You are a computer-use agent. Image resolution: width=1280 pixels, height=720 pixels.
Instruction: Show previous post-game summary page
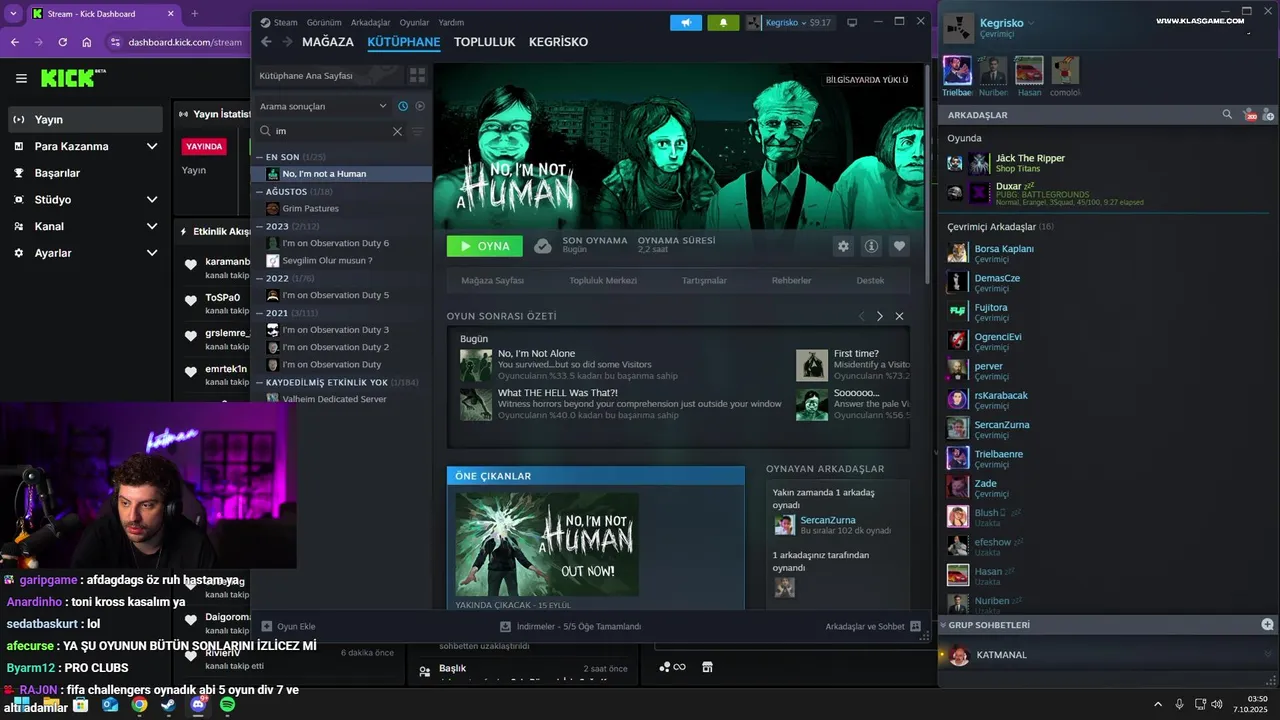861,316
